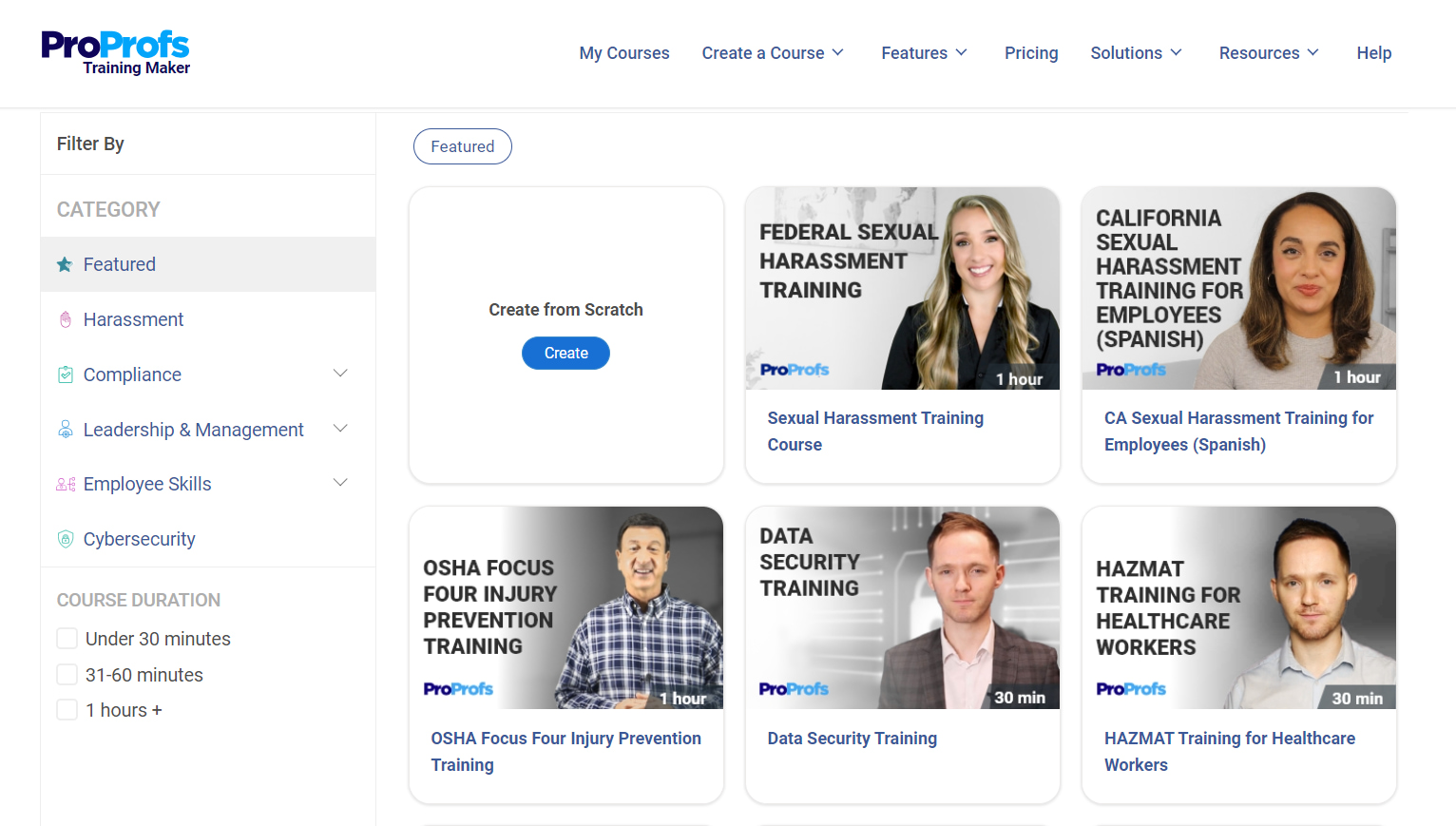Click the Leadership & Management person icon
The image size is (1456, 826).
point(66,430)
